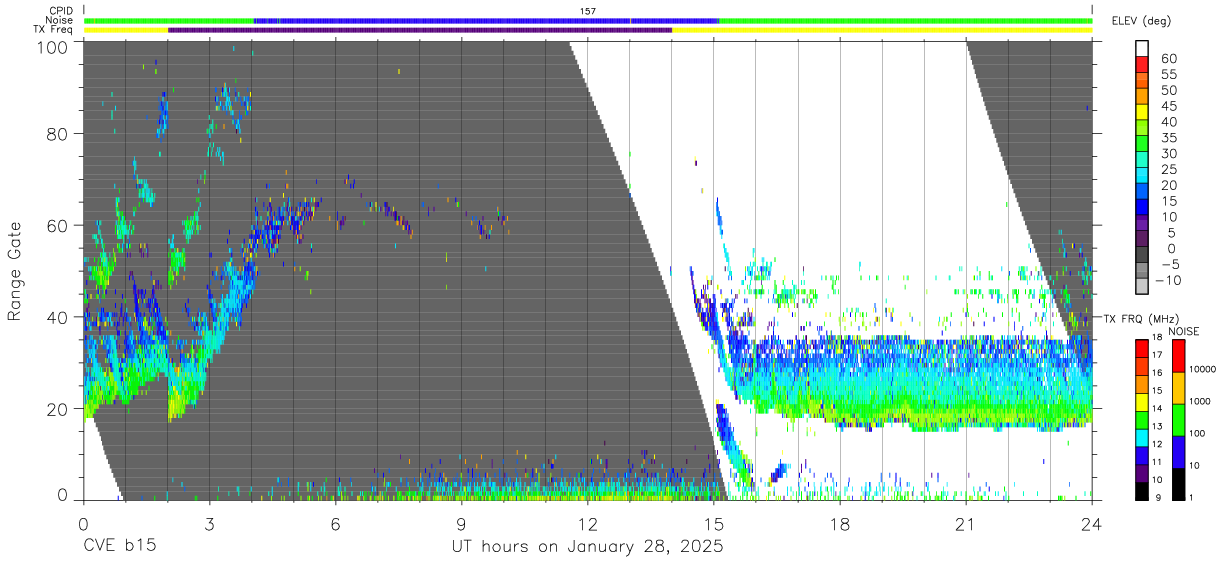This screenshot has height=567, width=1228.
Task: Select the purple section of the TX Freq strip
Action: (420, 30)
